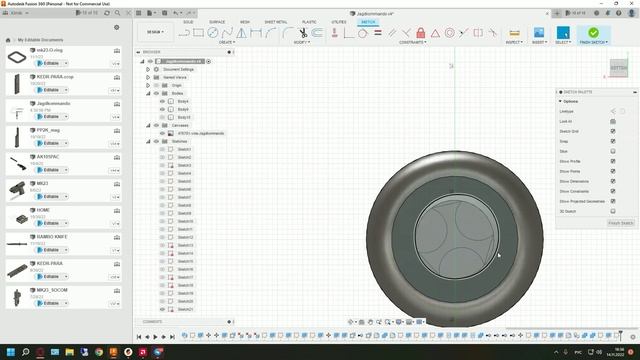Expand the Document Settings node
Screen dimensions: 640x360
[x=148, y=69]
